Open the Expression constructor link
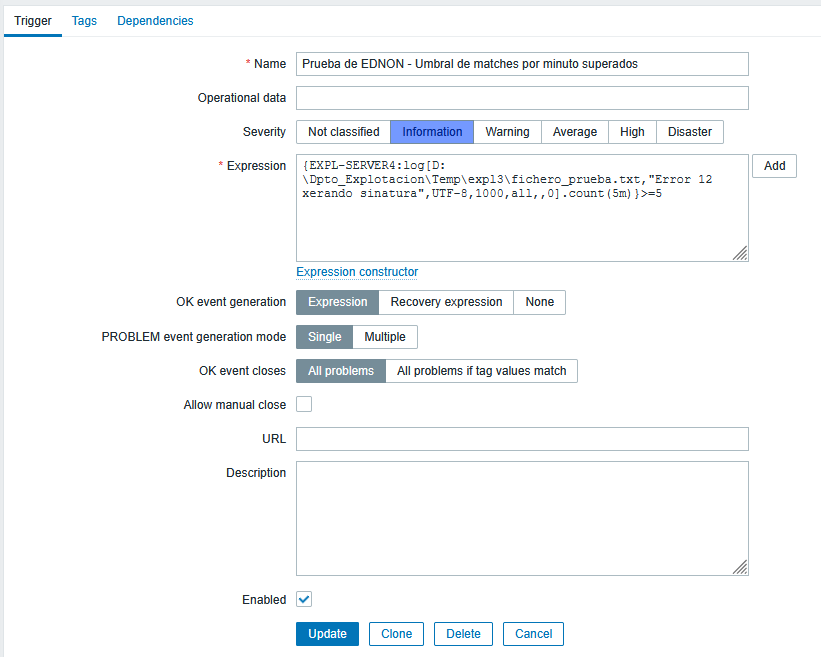Screen dimensions: 821x657 click(x=357, y=272)
